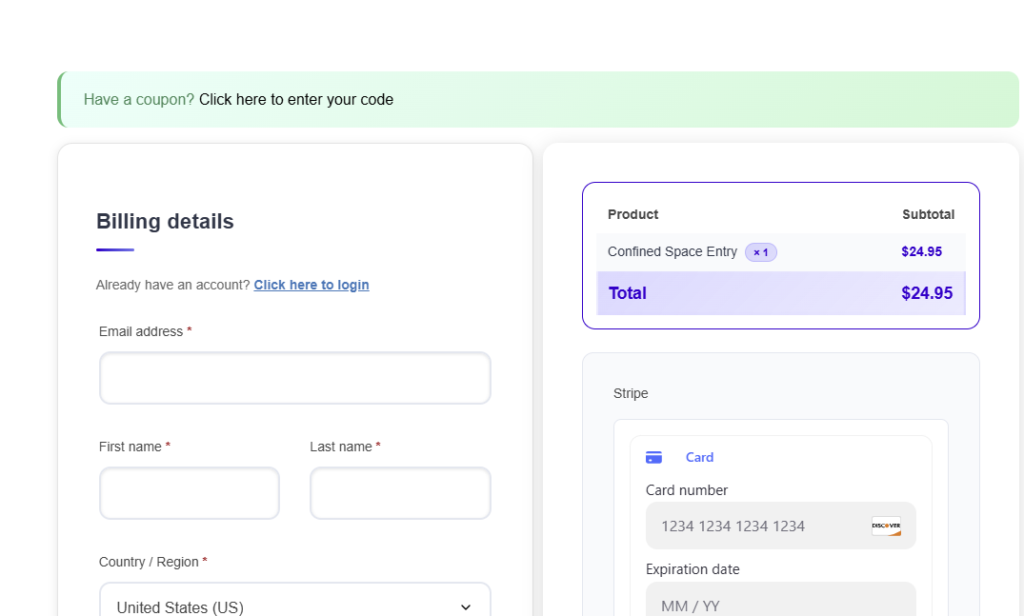Click into the Last name field
Viewport: 1024px width, 616px height.
(400, 493)
